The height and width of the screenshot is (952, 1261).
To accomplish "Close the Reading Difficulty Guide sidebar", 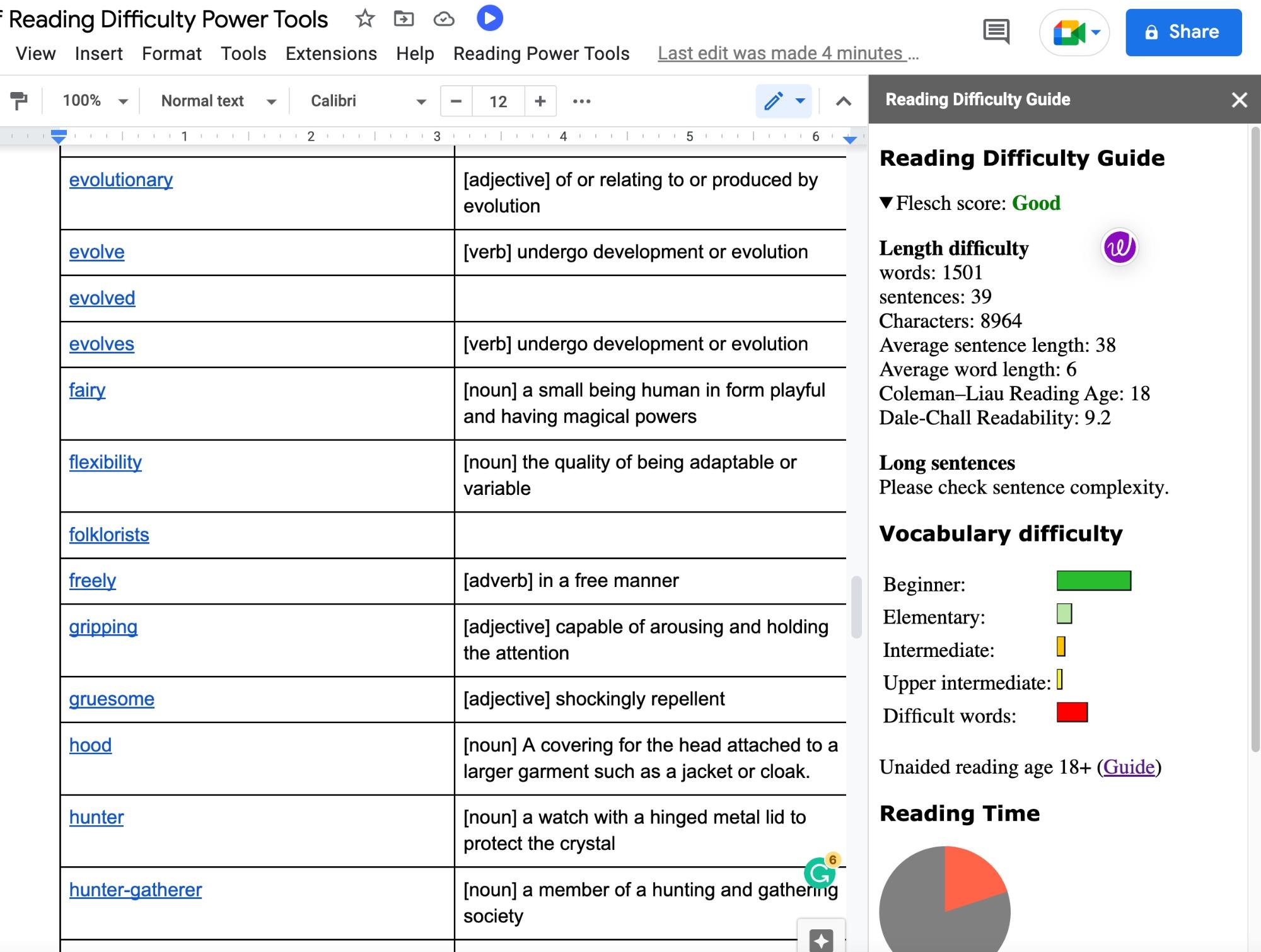I will click(x=1240, y=100).
